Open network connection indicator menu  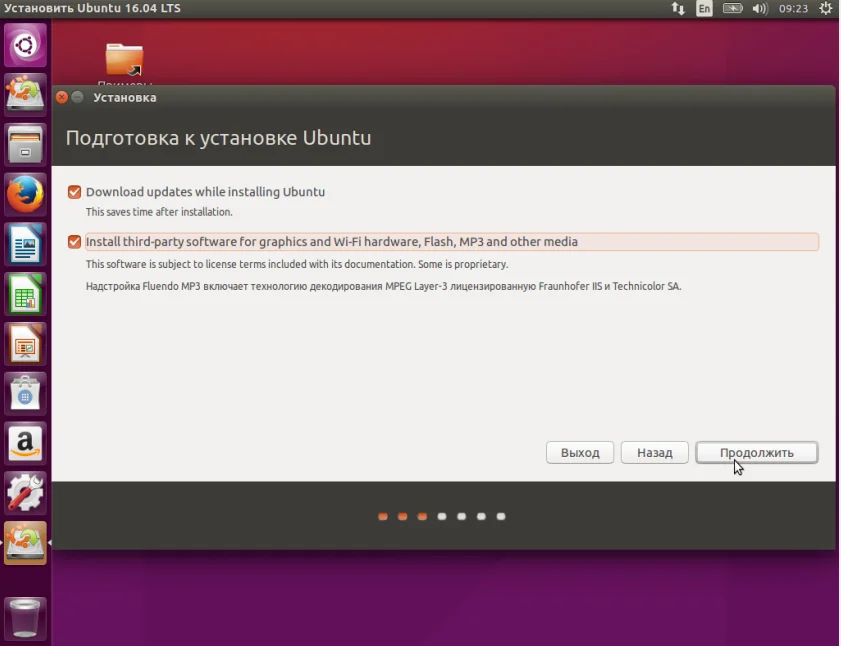(678, 9)
